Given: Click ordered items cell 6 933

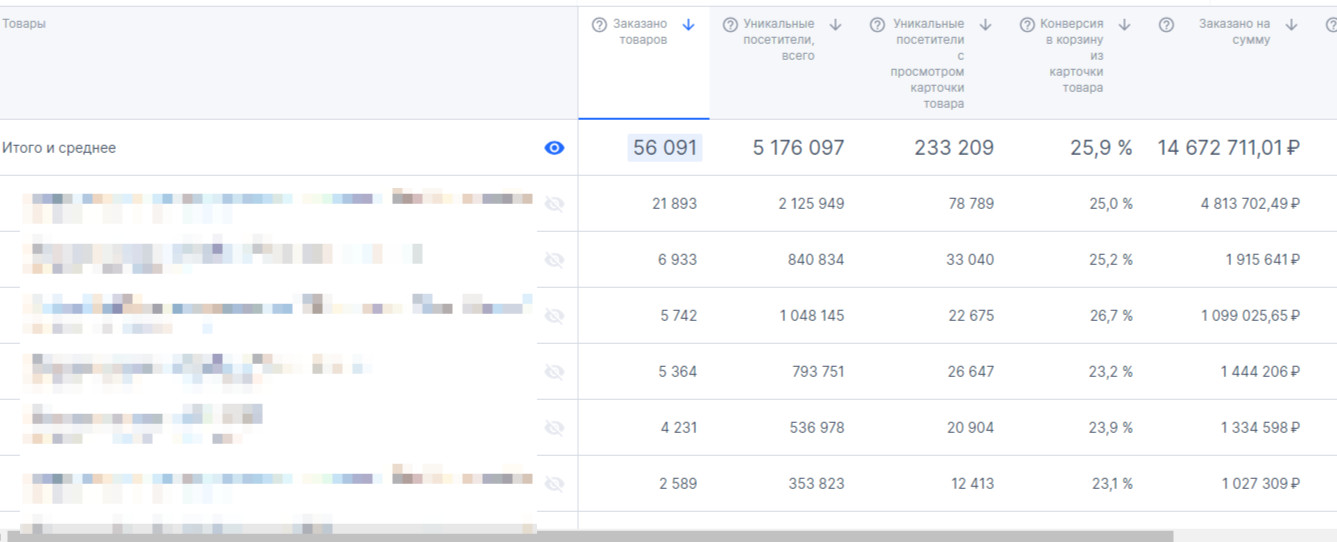Looking at the screenshot, I should (678, 260).
